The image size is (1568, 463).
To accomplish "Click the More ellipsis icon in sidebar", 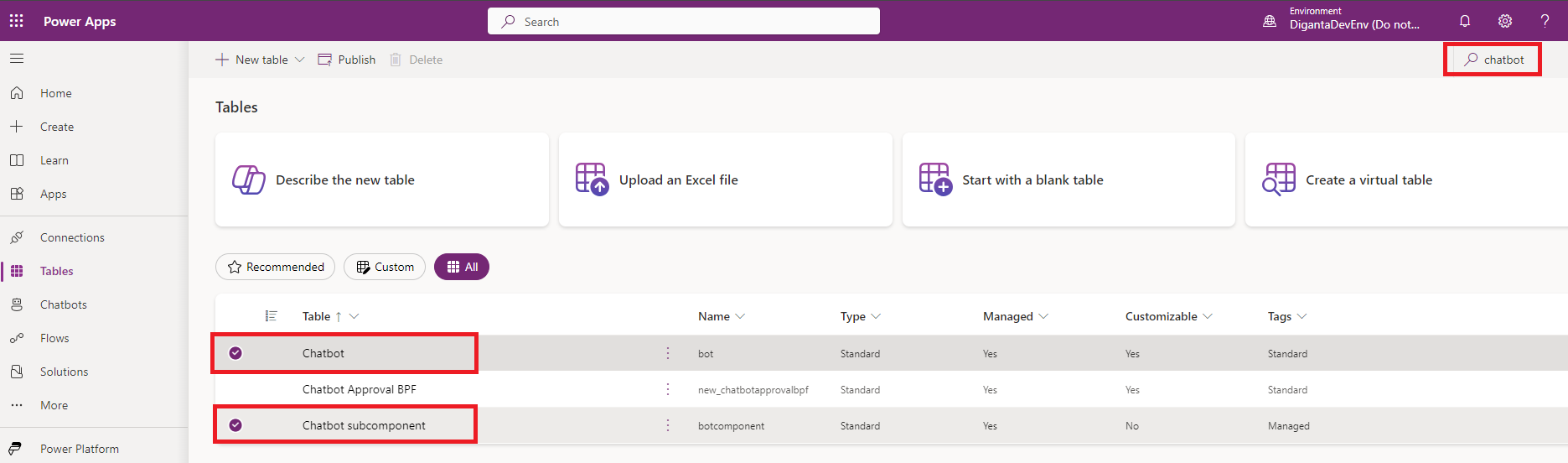I will 17,405.
